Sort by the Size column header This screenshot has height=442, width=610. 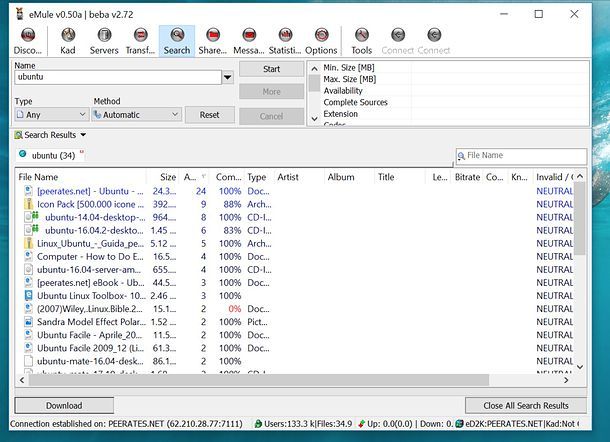tap(163, 177)
